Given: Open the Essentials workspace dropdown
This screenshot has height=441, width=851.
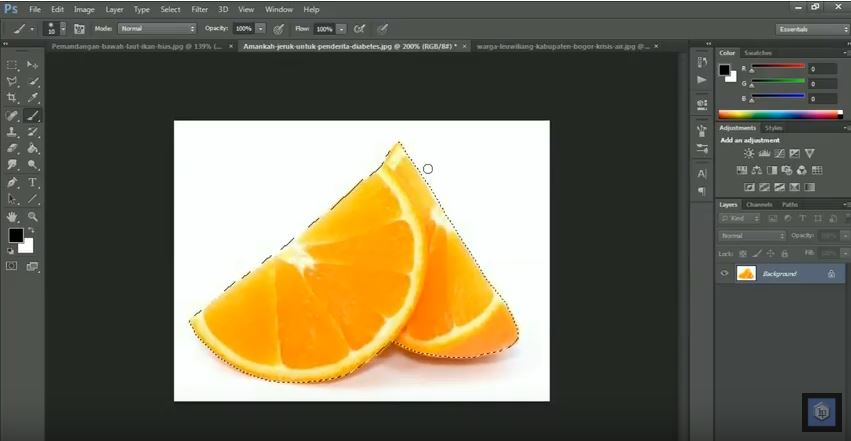Looking at the screenshot, I should point(812,29).
